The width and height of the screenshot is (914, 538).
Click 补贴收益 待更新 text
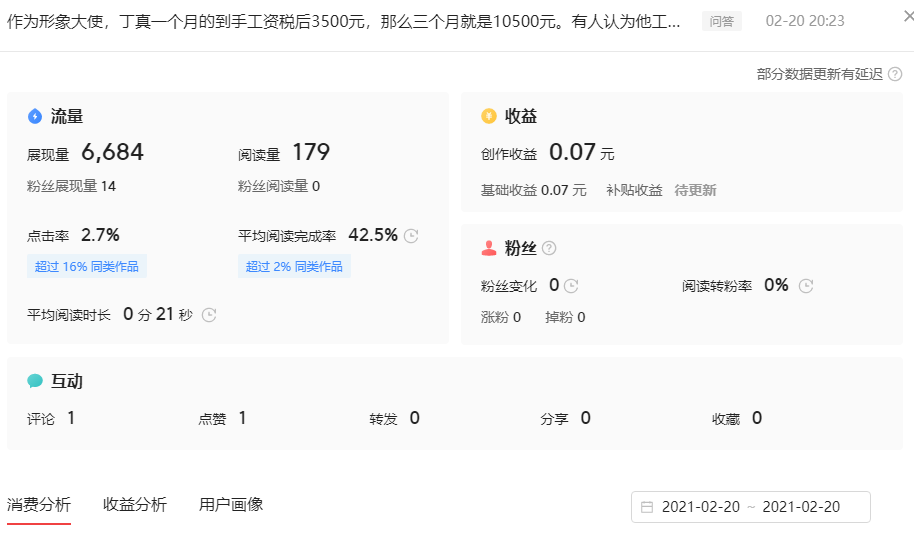click(x=661, y=190)
